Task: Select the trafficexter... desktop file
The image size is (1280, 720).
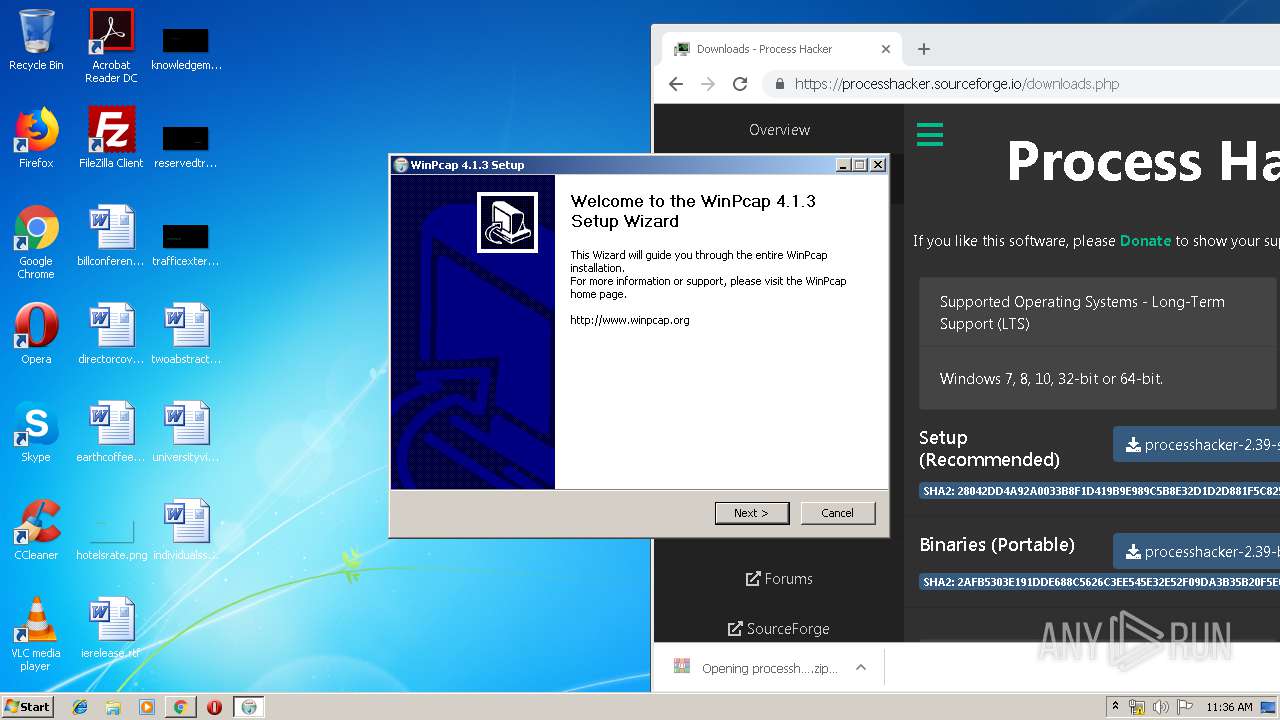Action: (186, 243)
